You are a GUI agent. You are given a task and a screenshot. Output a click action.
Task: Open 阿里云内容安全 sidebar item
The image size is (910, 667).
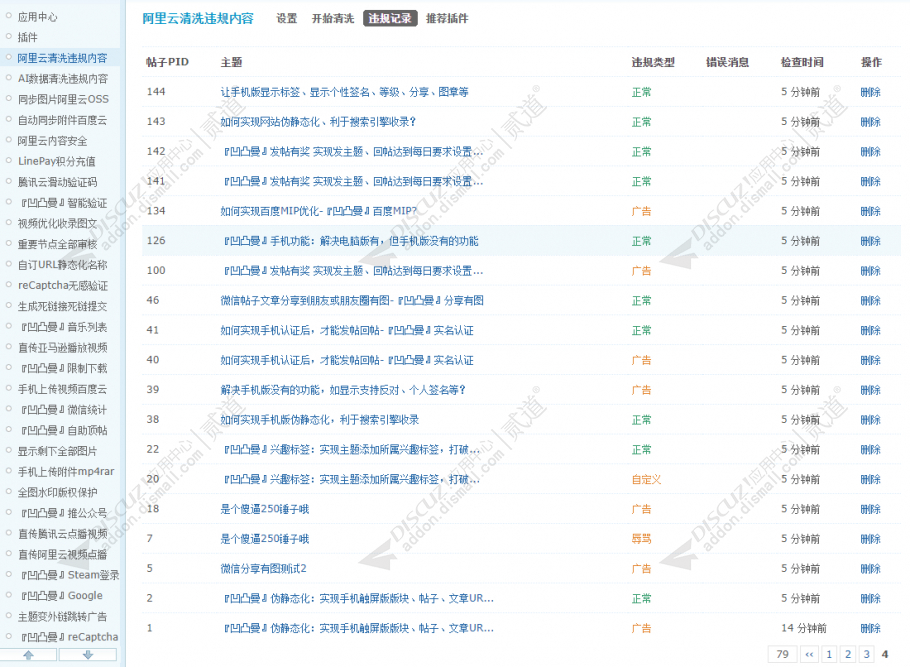52,140
